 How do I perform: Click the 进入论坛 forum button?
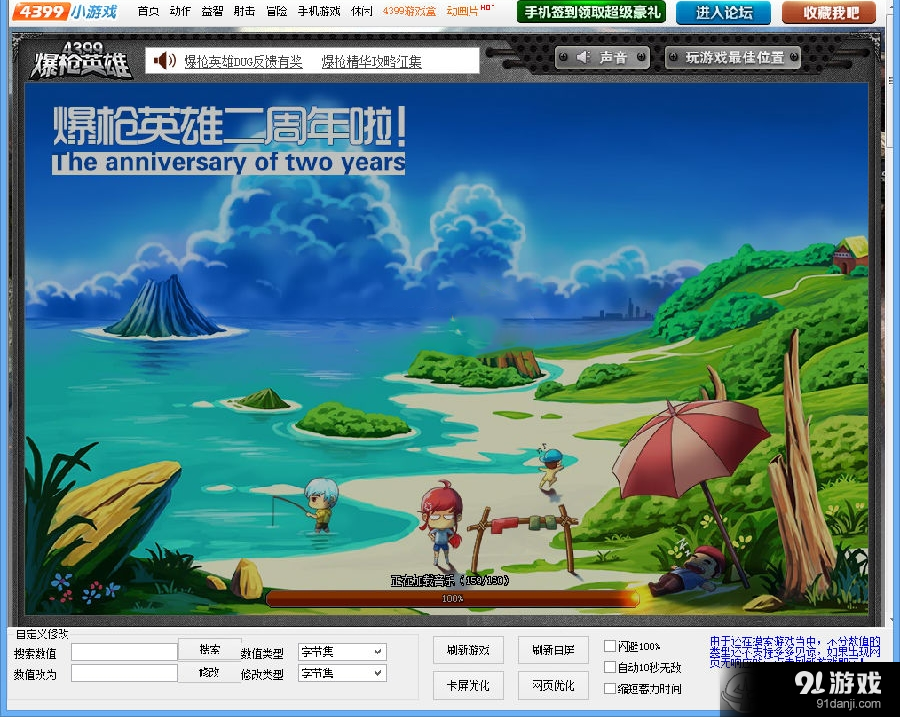723,13
